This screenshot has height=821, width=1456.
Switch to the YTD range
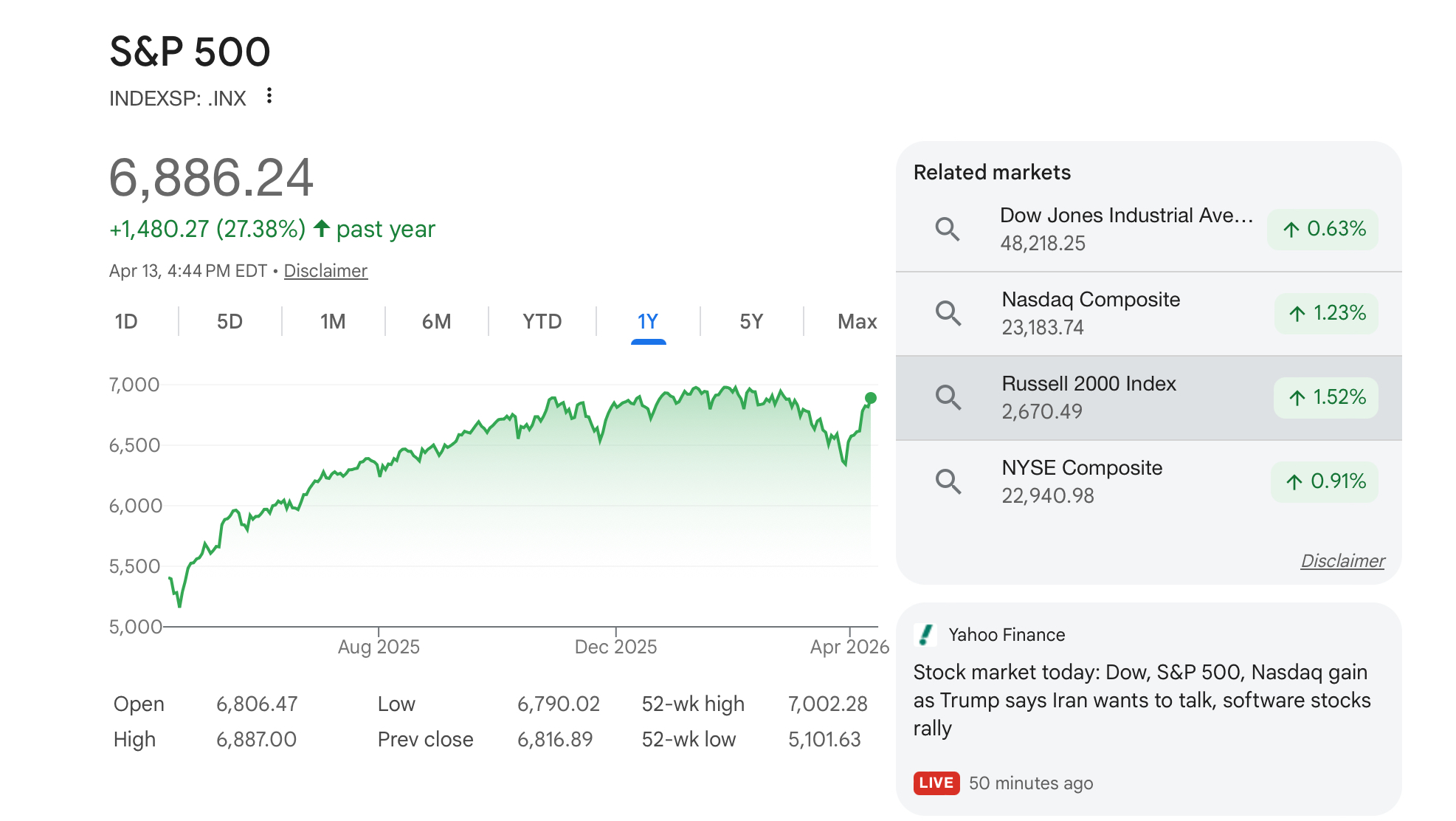tap(542, 322)
